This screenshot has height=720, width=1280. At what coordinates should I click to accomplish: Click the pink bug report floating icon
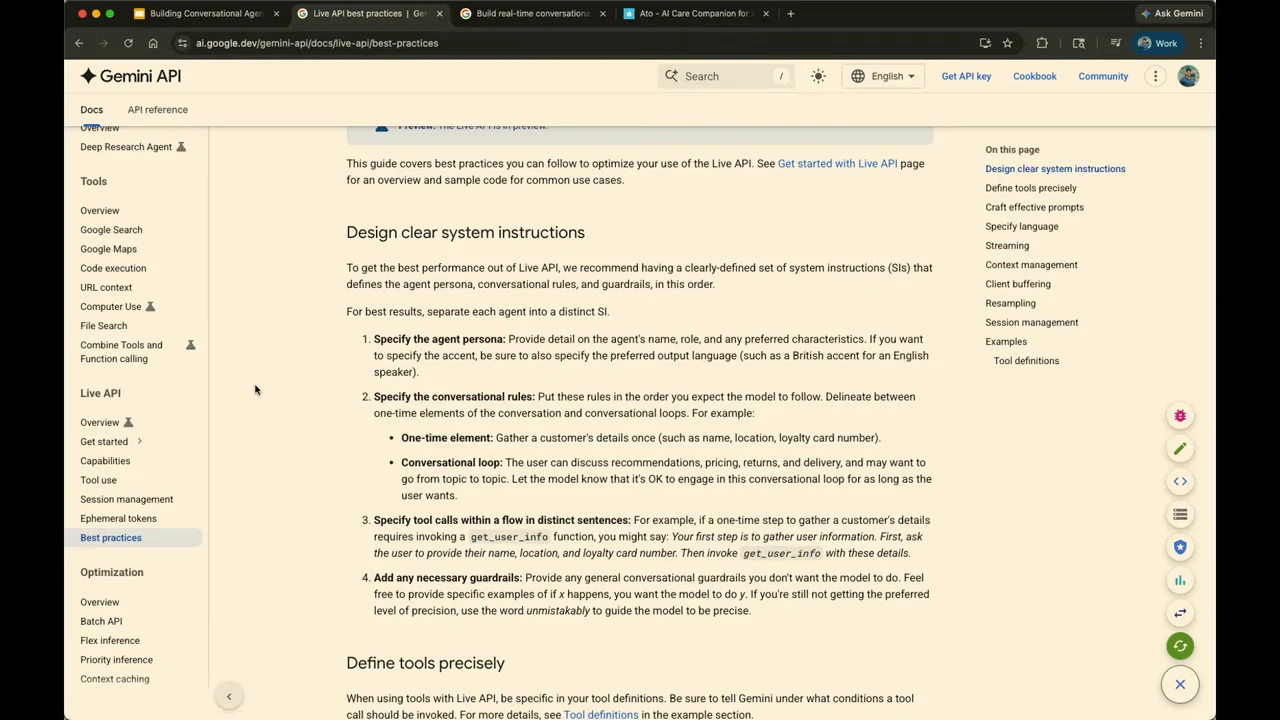[x=1180, y=416]
